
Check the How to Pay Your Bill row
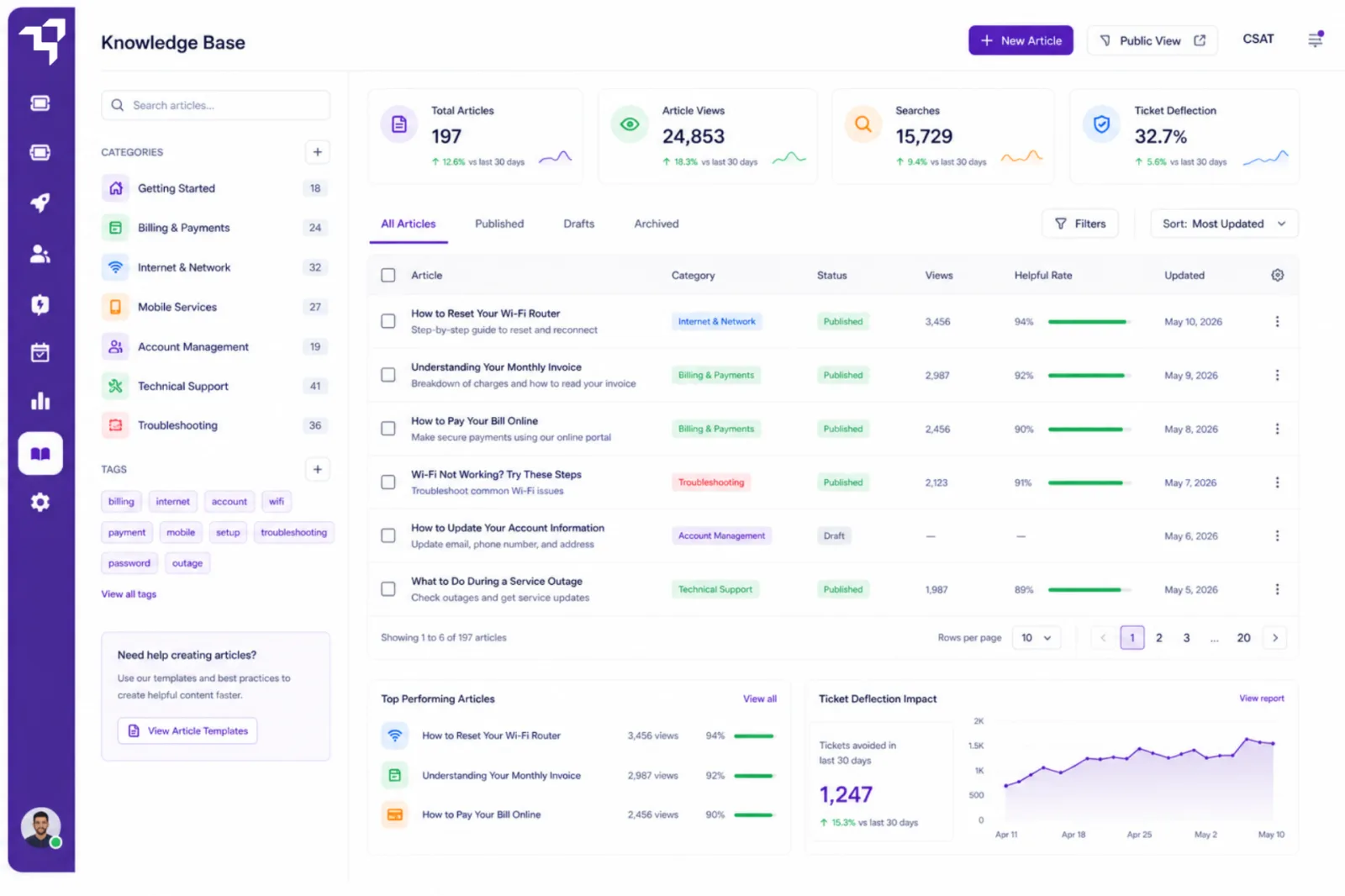coord(388,429)
